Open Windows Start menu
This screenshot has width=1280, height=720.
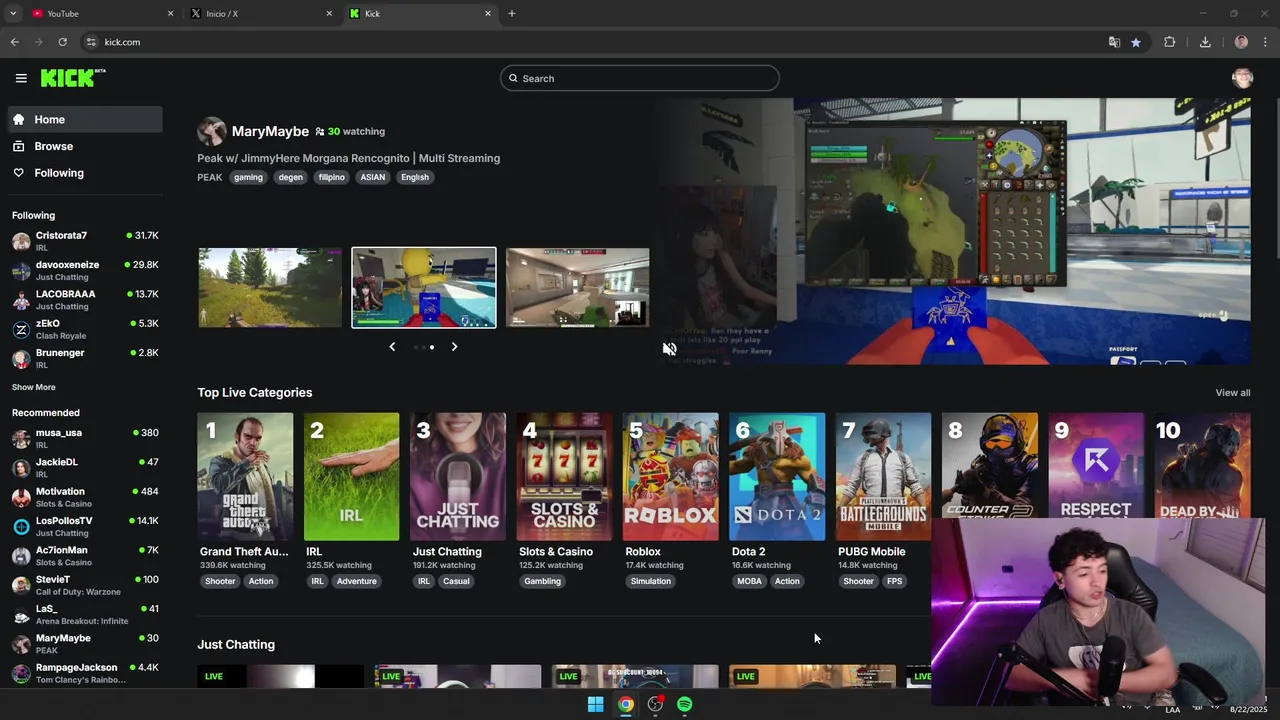click(x=595, y=704)
